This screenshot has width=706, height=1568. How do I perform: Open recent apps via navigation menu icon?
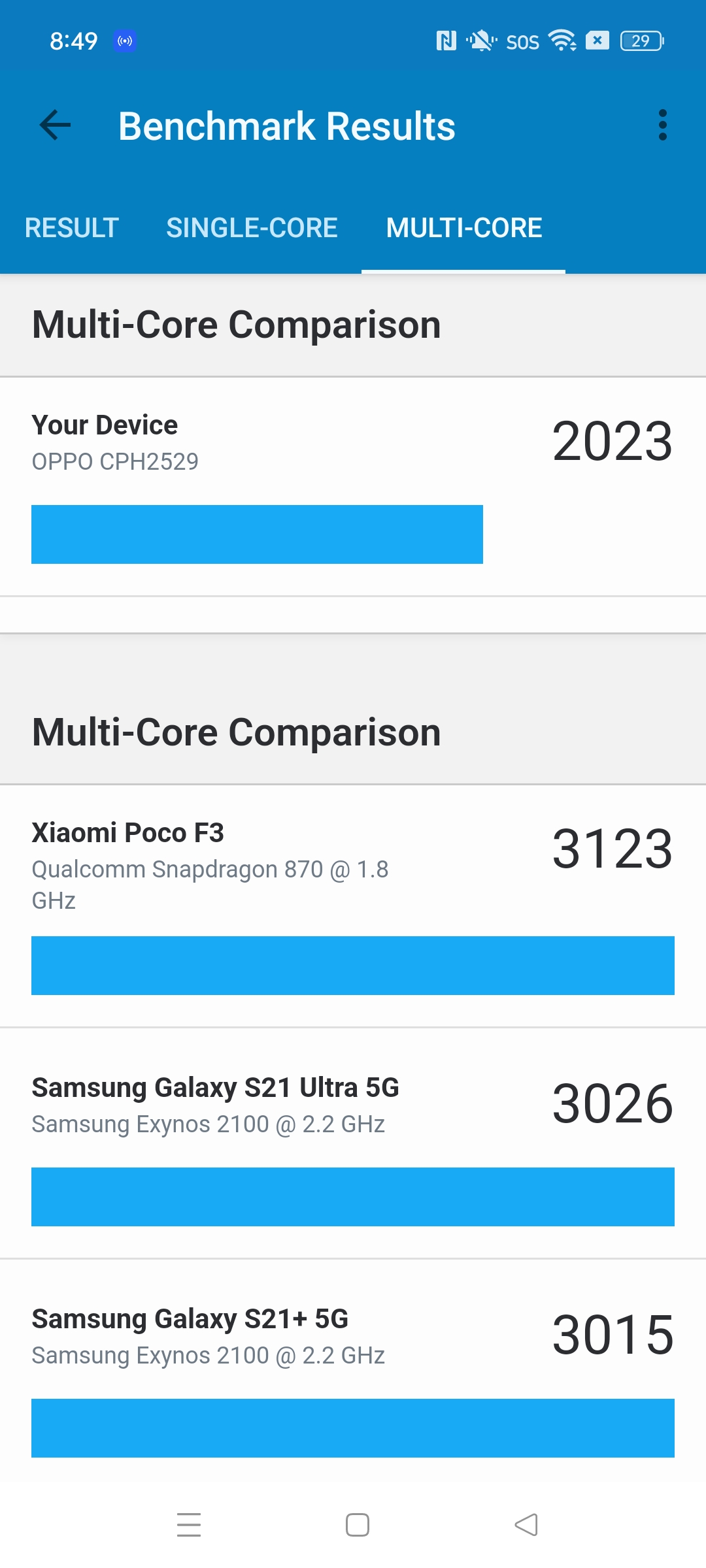tap(189, 1524)
